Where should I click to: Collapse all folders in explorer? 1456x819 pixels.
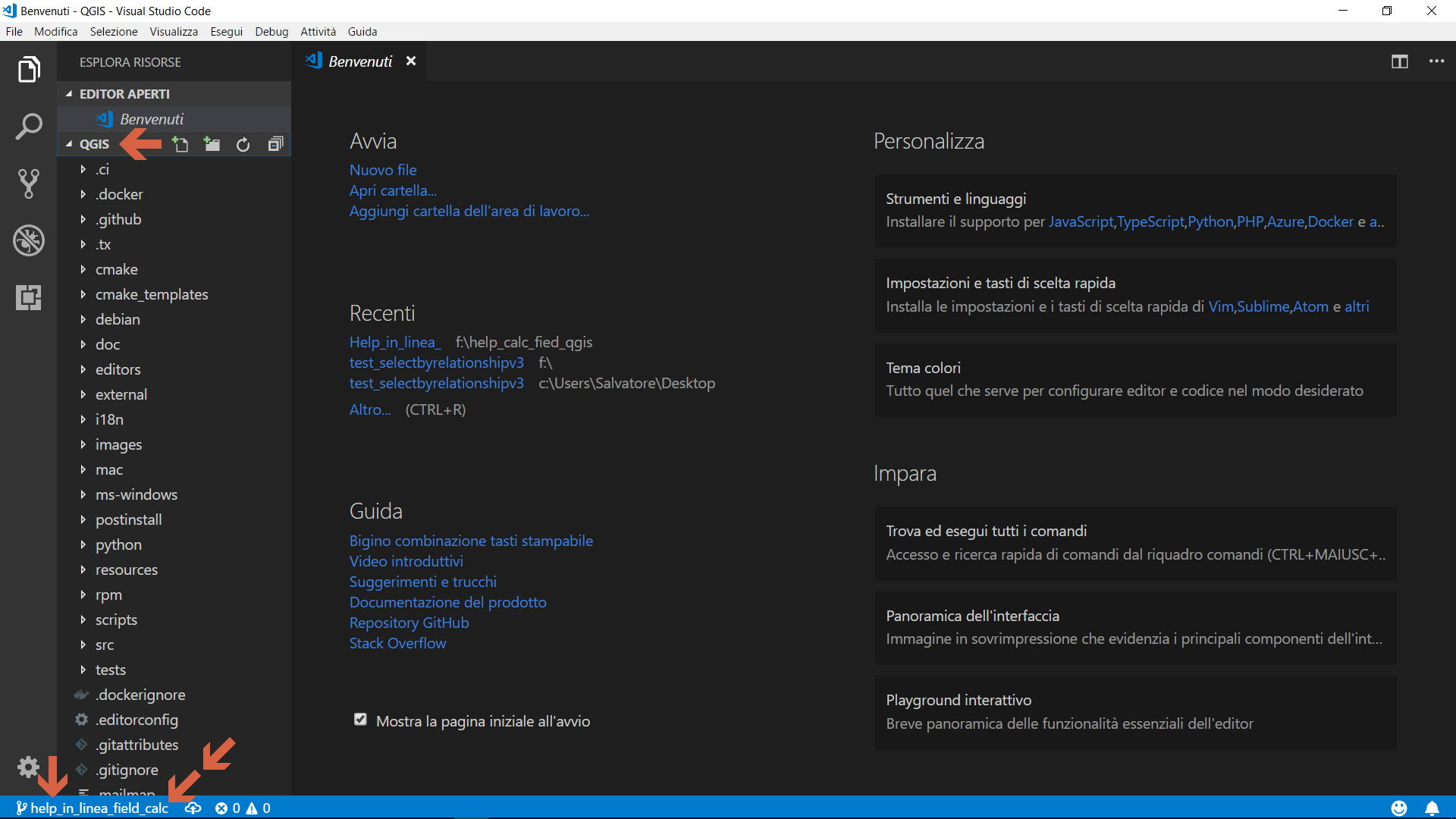pyautogui.click(x=275, y=144)
